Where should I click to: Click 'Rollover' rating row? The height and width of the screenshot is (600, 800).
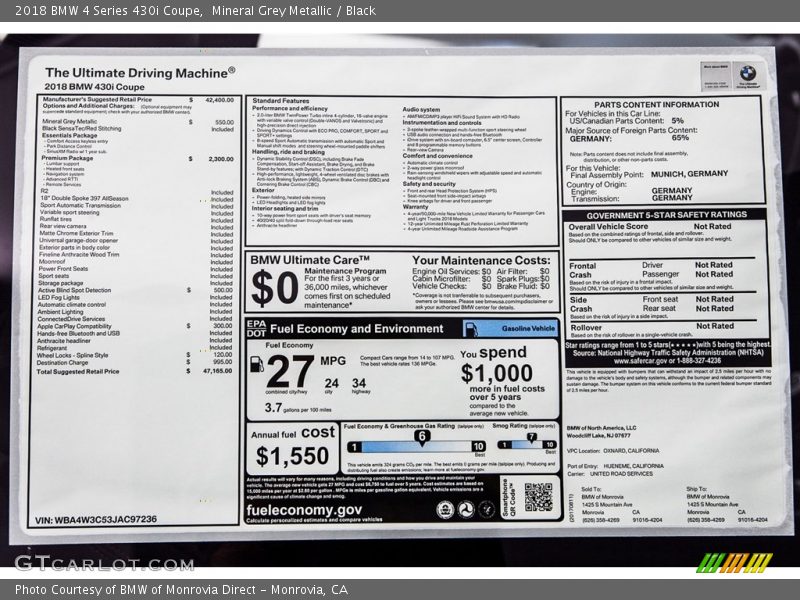[x=661, y=330]
